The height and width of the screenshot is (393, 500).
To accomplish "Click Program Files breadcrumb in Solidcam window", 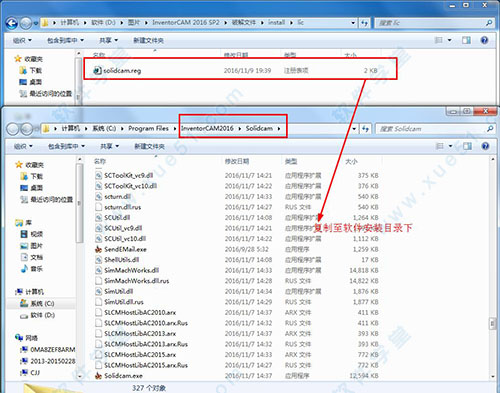I will coord(148,128).
